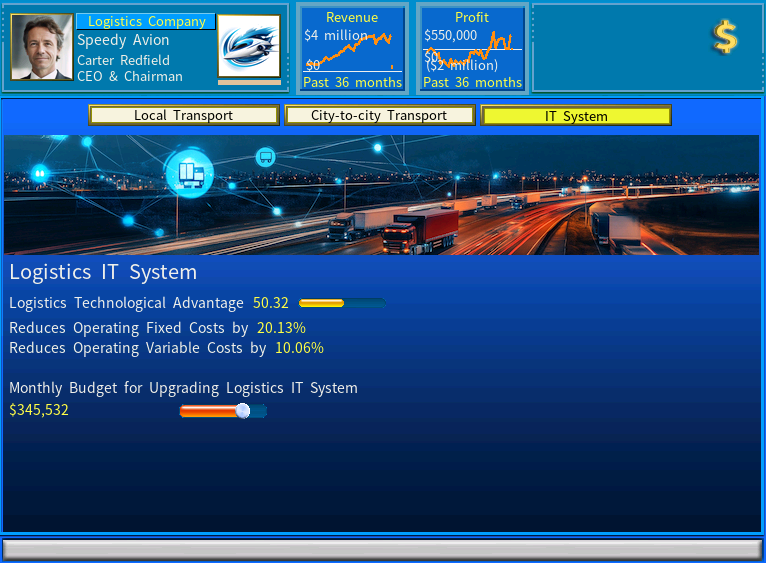Viewport: 766px width, 563px height.
Task: Click the highway trucks banner image
Action: [382, 195]
